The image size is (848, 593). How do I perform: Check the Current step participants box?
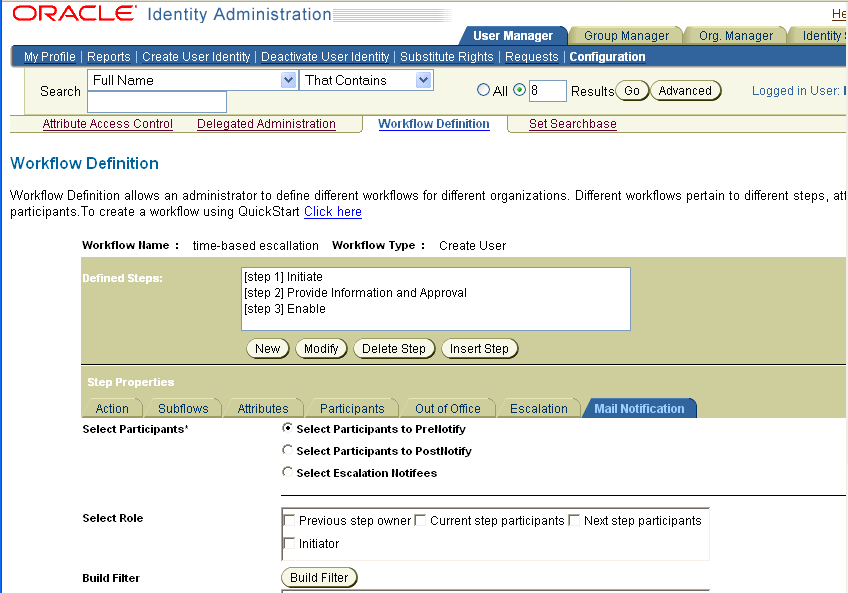pos(420,520)
